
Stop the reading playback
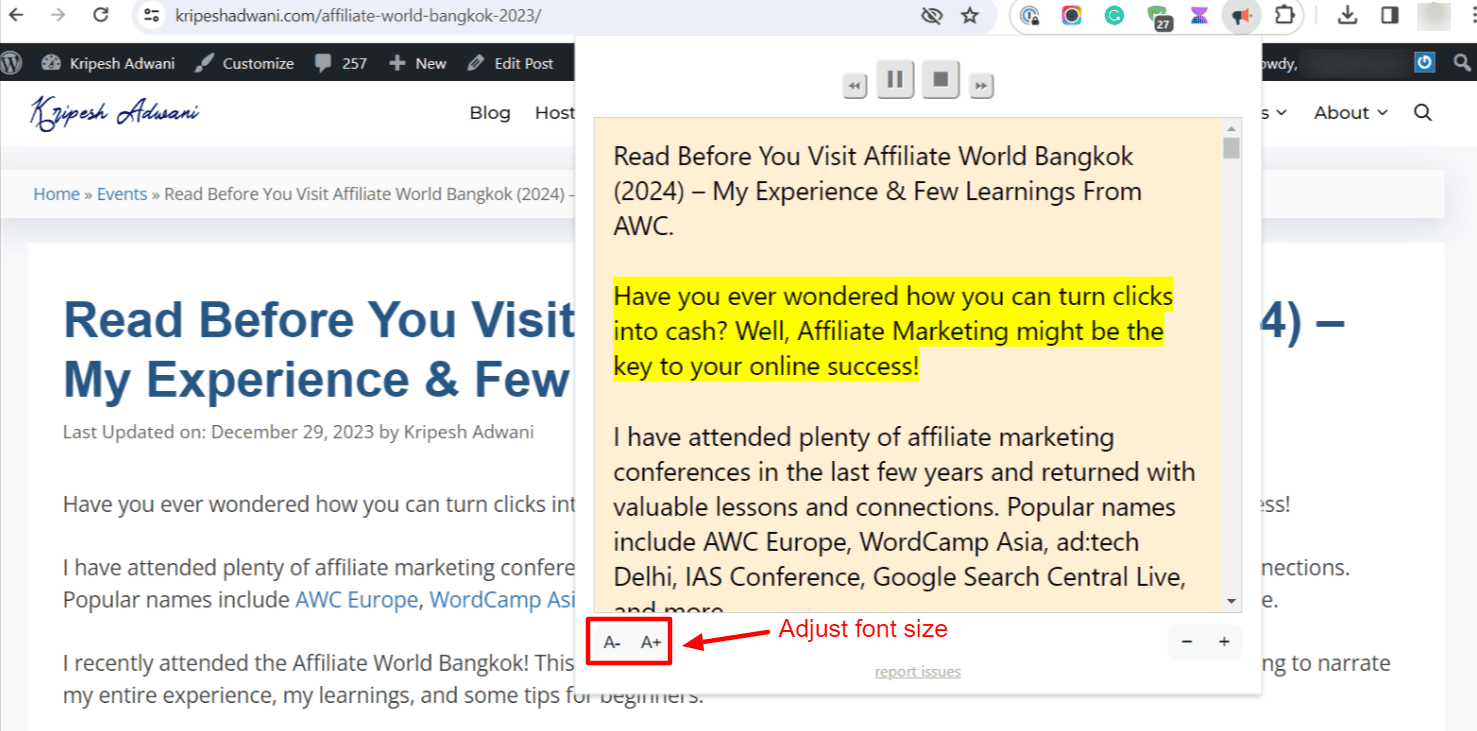941,79
